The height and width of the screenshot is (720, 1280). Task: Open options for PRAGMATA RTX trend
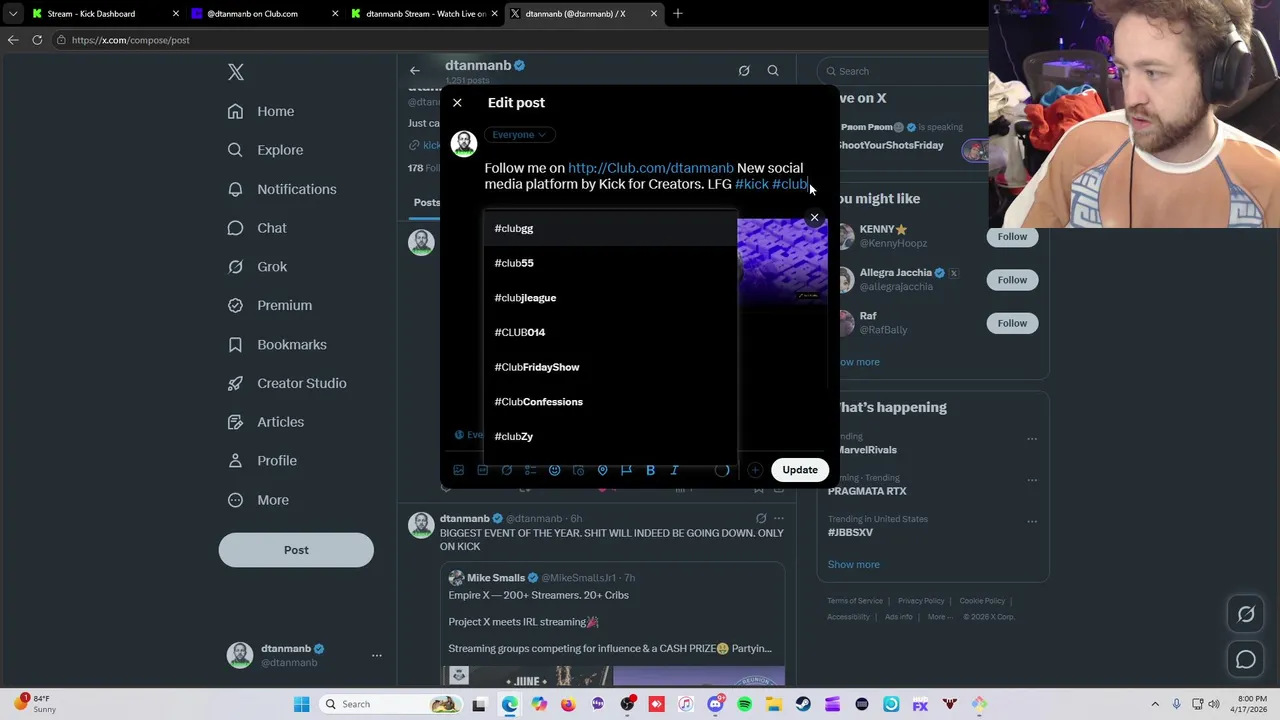[1032, 480]
